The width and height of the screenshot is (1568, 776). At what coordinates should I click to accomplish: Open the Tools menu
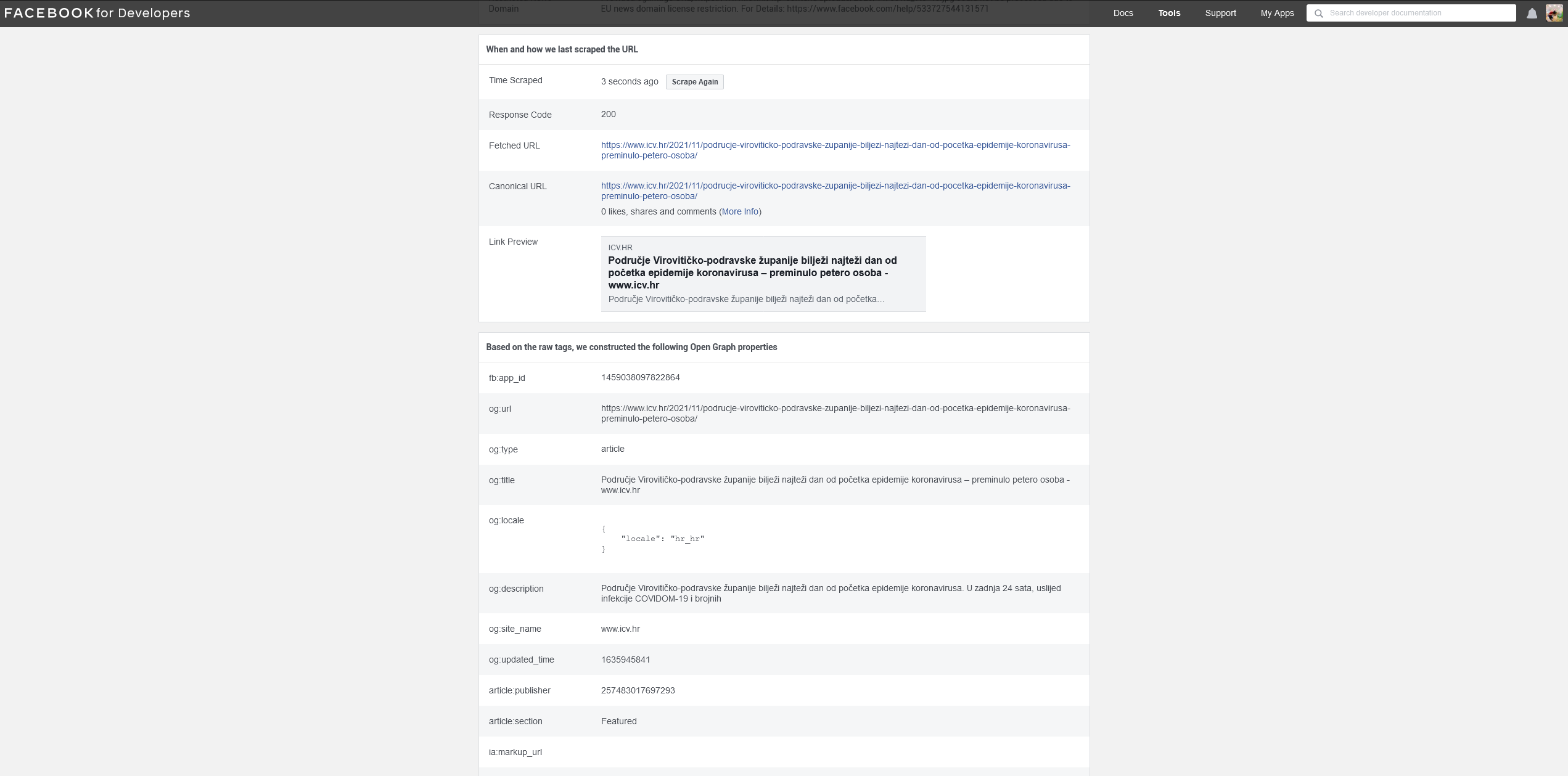pyautogui.click(x=1169, y=13)
